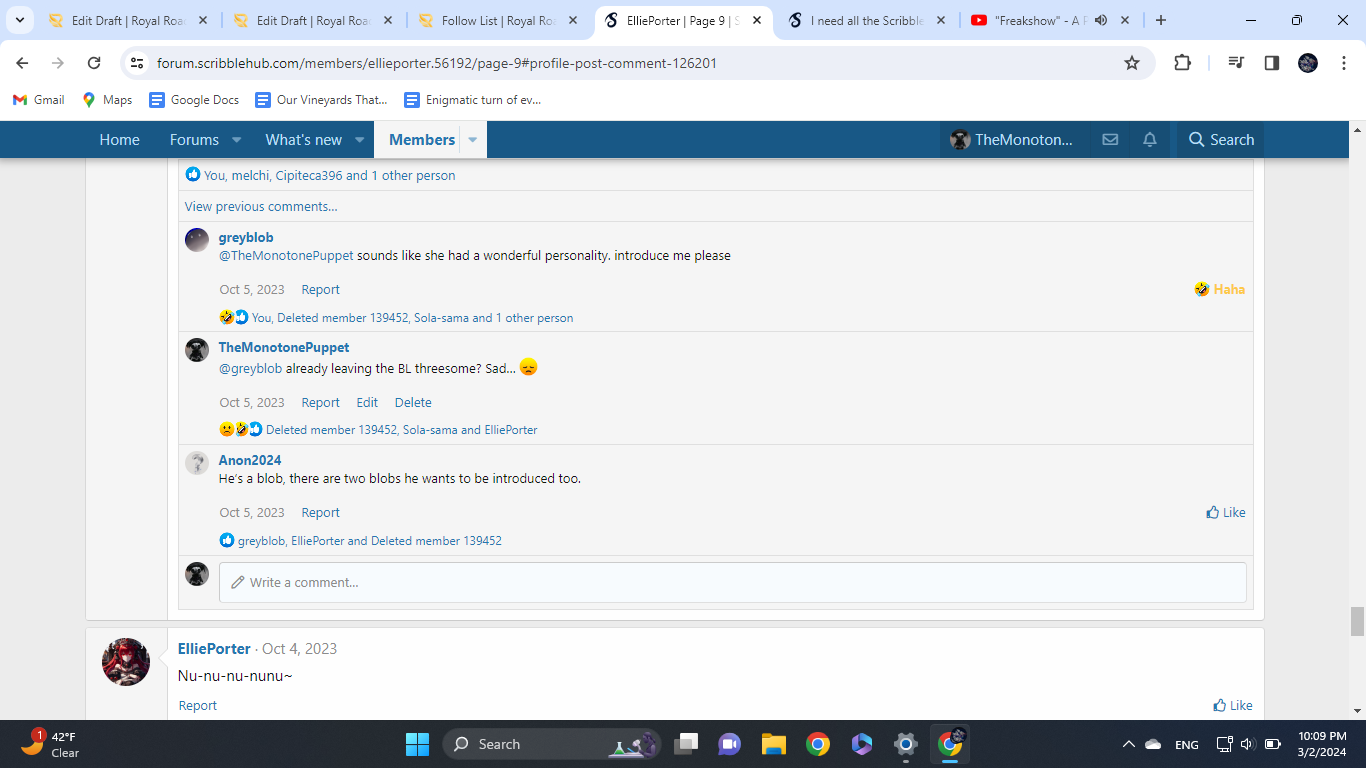
Task: Mute the YouTube tab speaker icon
Action: (x=1102, y=19)
